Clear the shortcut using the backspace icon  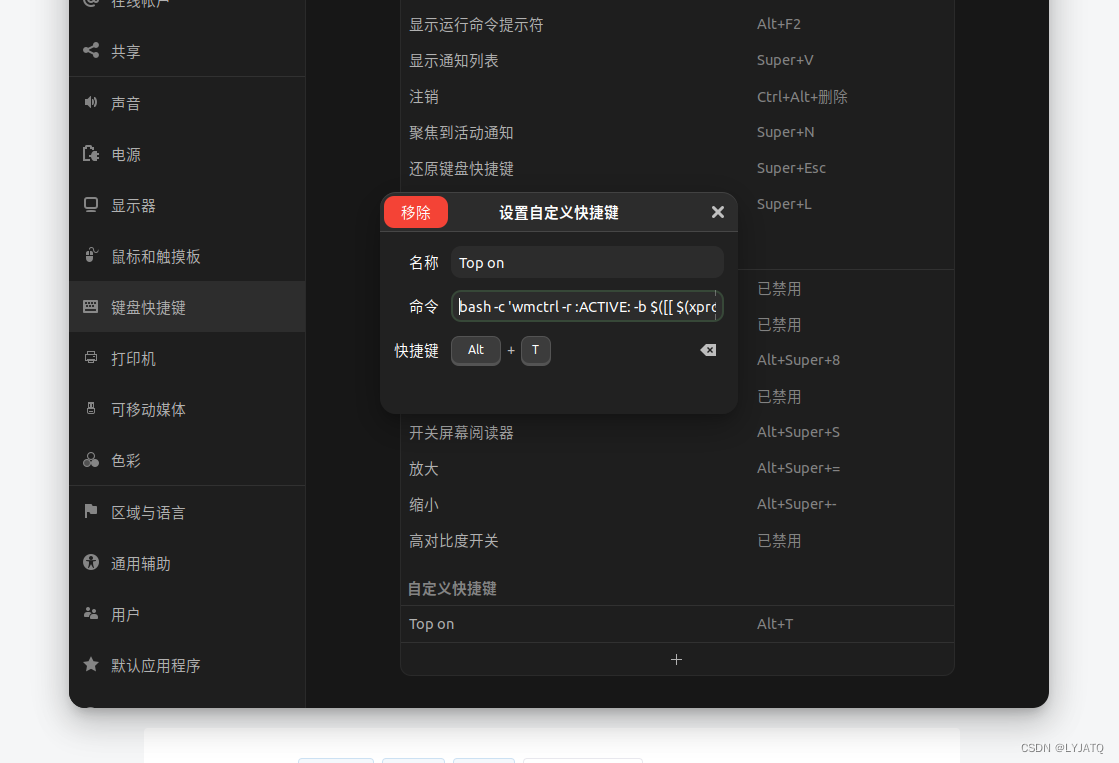[x=708, y=350]
